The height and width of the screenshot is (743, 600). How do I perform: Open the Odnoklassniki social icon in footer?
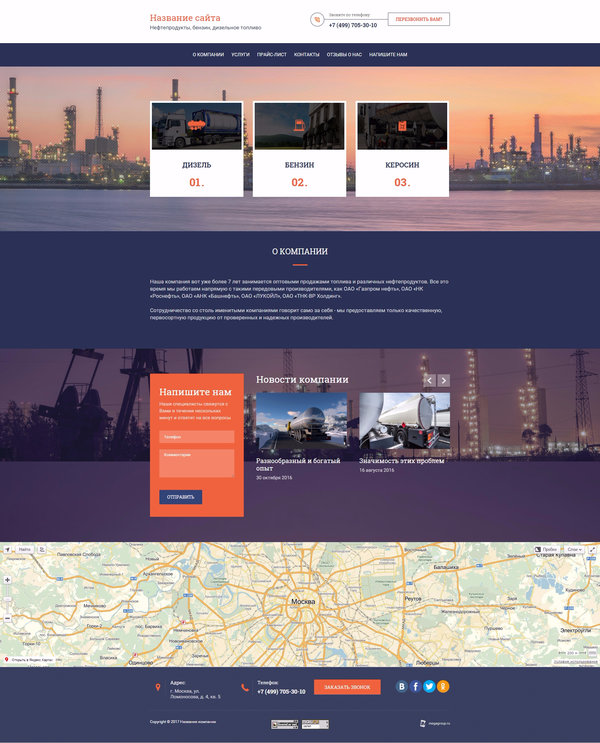(443, 686)
